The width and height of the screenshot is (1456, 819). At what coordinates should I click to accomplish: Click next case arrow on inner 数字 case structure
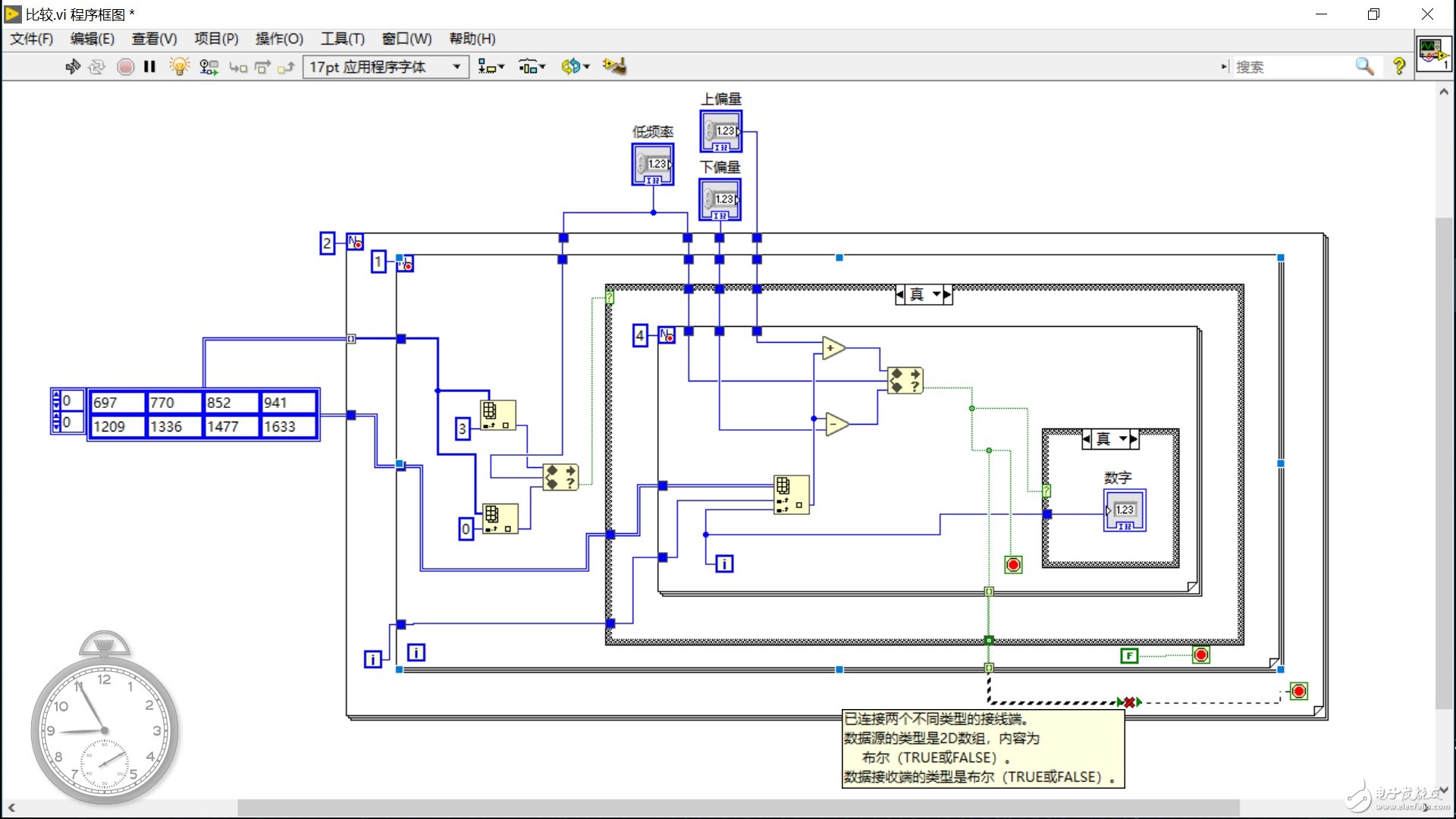click(x=1134, y=439)
